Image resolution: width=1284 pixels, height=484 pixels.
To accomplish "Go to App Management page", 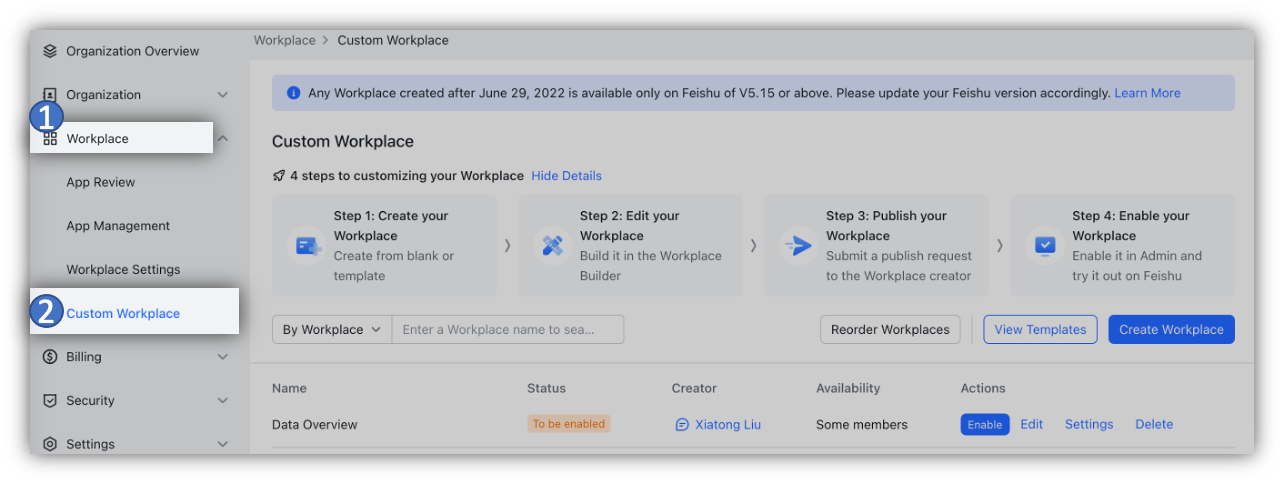I will 118,226.
